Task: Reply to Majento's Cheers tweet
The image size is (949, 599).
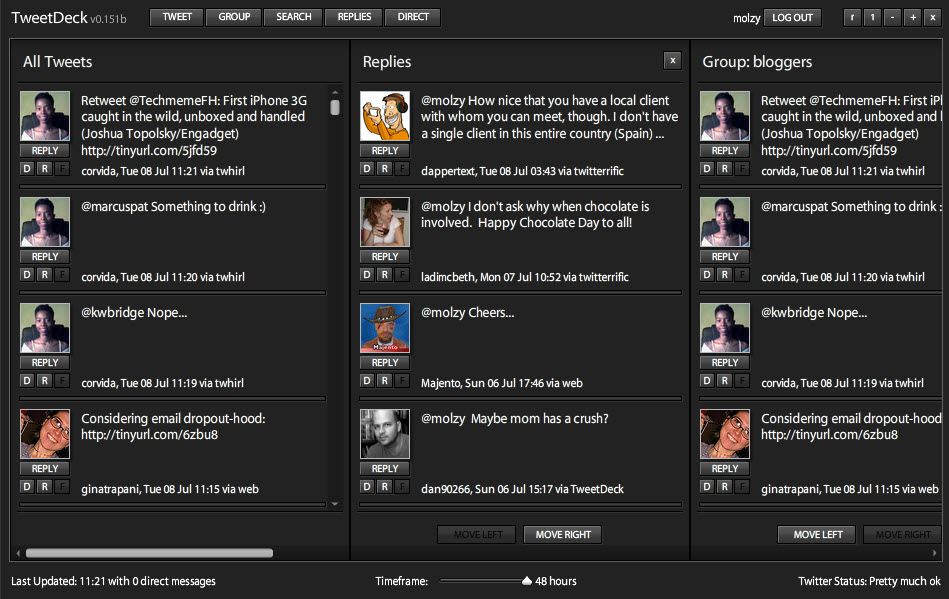Action: pos(385,362)
